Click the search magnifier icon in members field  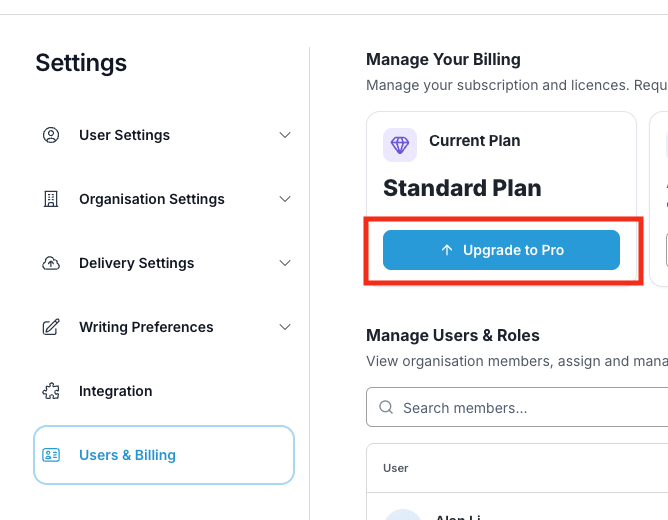coord(386,407)
